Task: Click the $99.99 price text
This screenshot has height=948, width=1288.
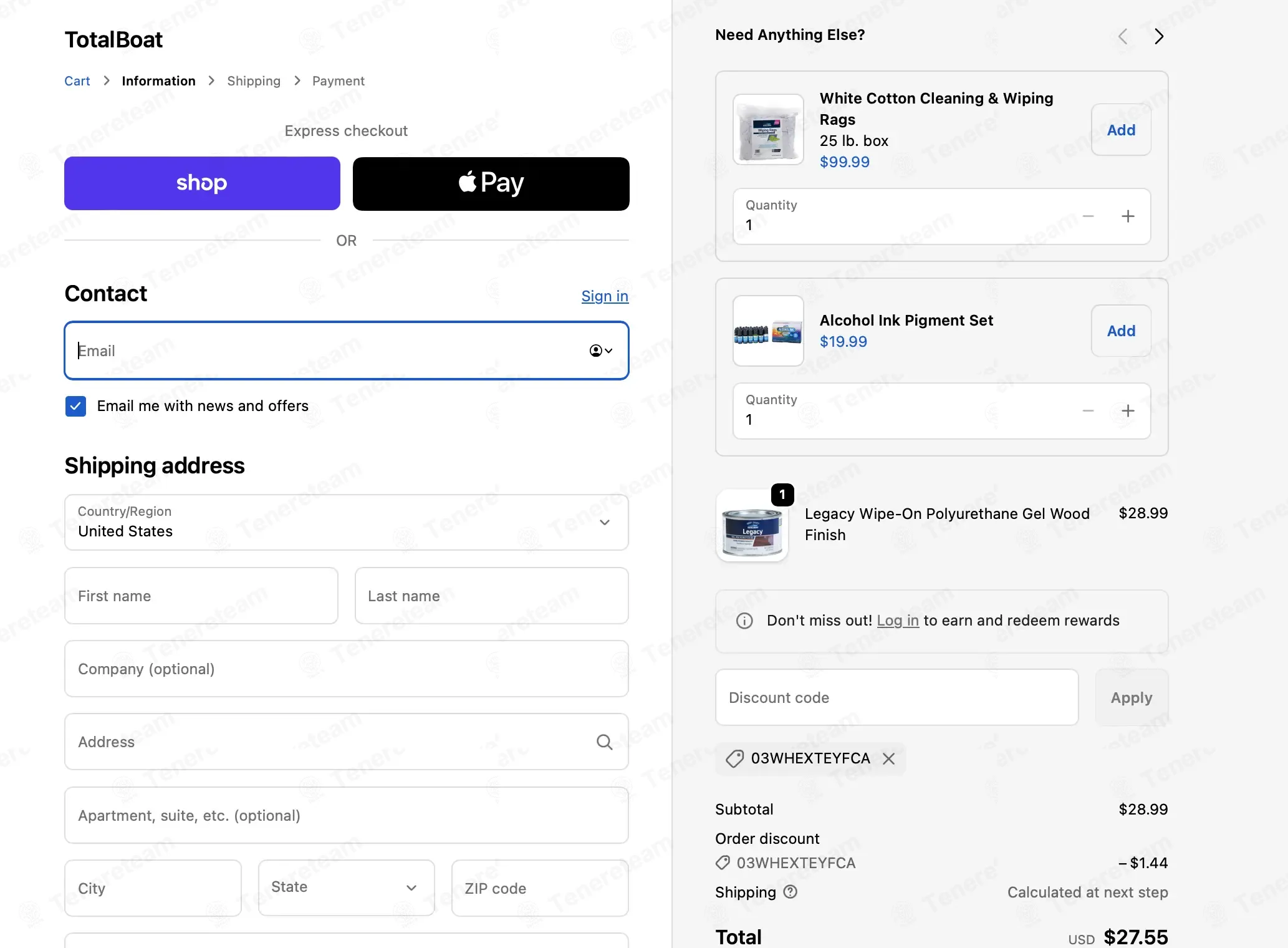Action: point(844,162)
